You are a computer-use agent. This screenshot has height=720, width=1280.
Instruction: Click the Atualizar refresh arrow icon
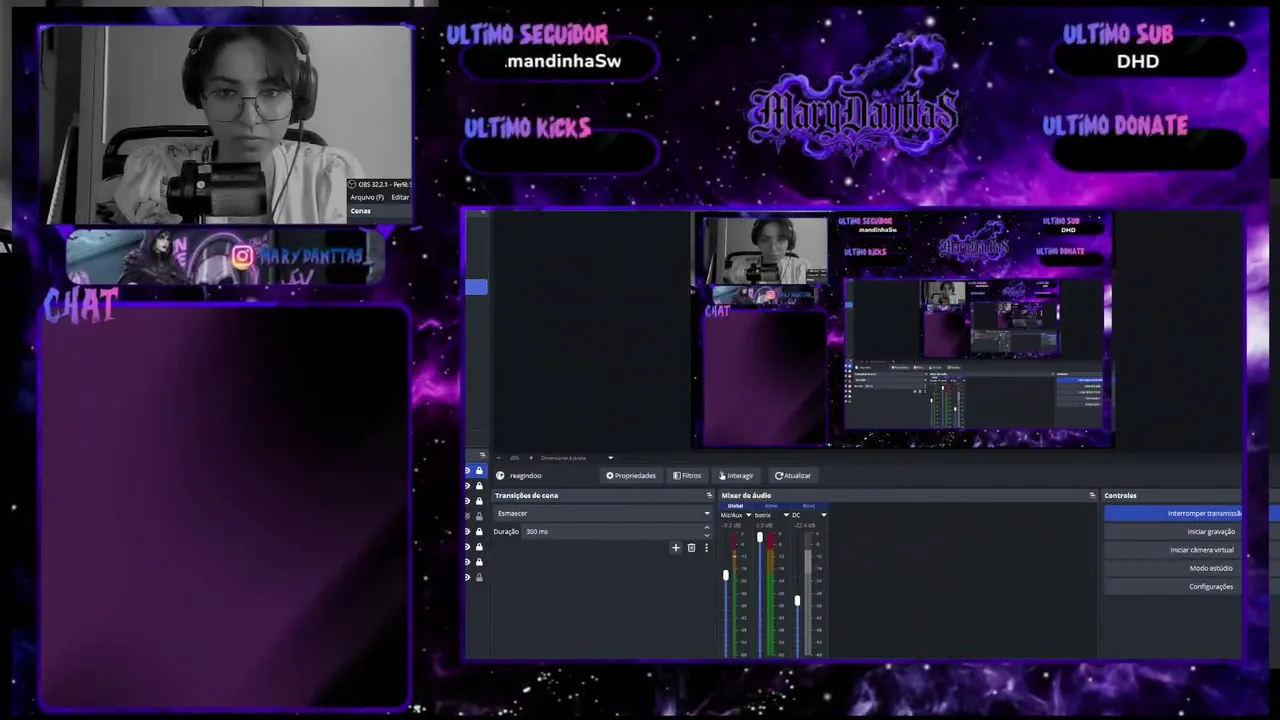coord(779,476)
